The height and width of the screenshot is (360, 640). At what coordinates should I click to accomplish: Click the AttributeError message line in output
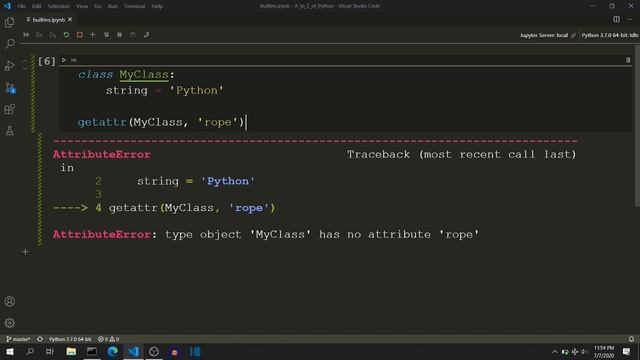pos(266,234)
